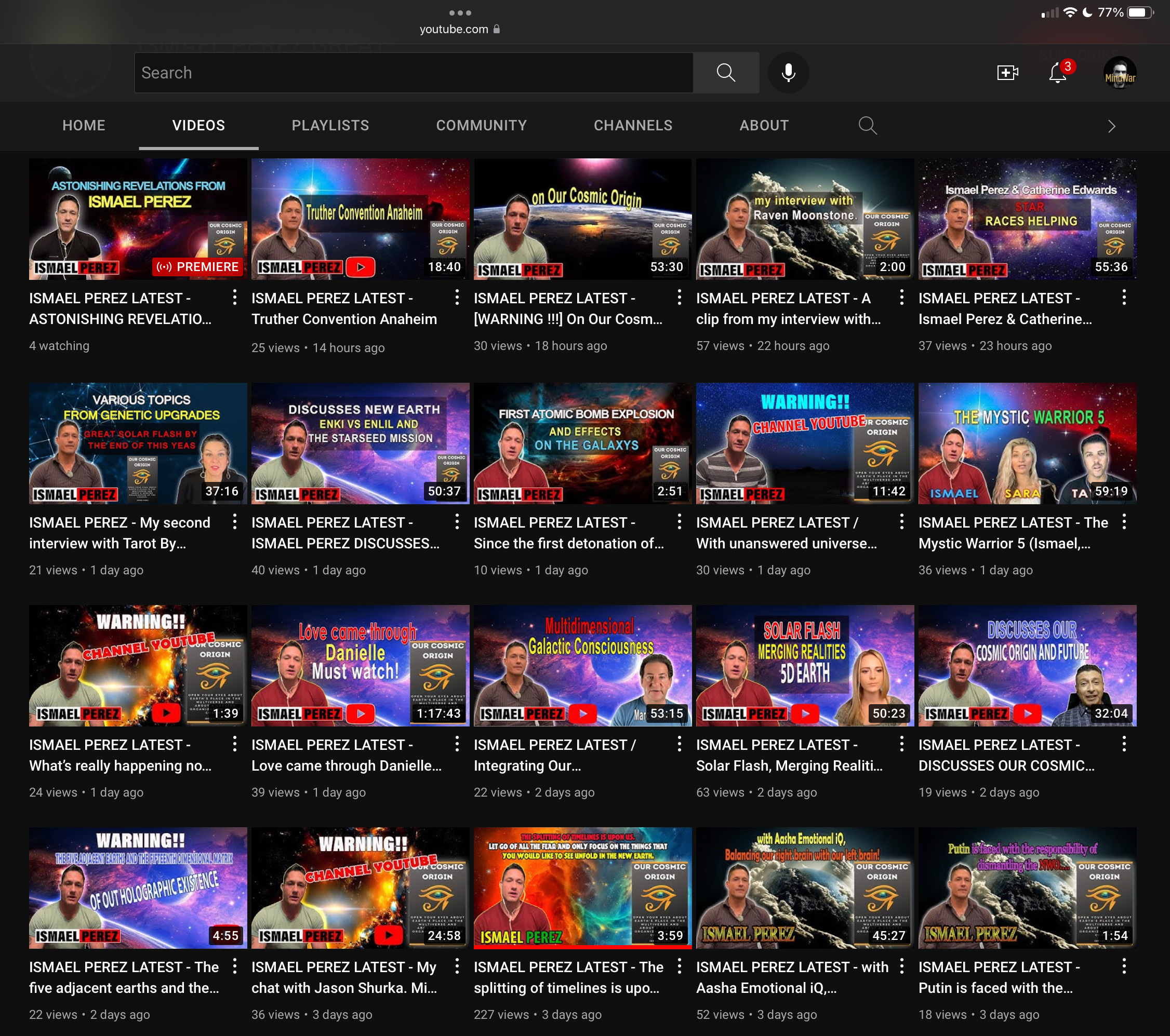Open three-dot menu for Mystic Warrior 5
The image size is (1170, 1036).
(1124, 522)
